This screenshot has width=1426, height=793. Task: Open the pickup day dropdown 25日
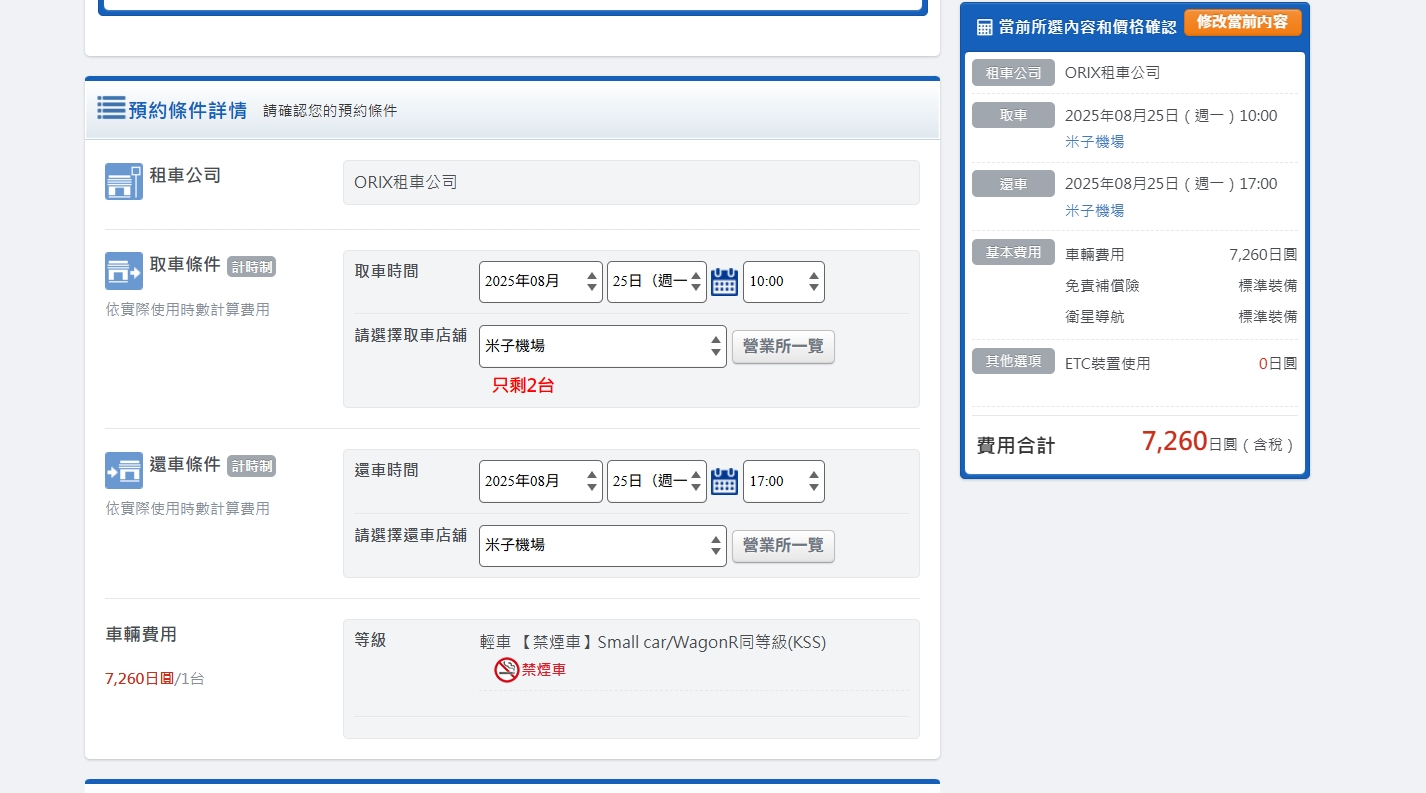click(x=657, y=282)
